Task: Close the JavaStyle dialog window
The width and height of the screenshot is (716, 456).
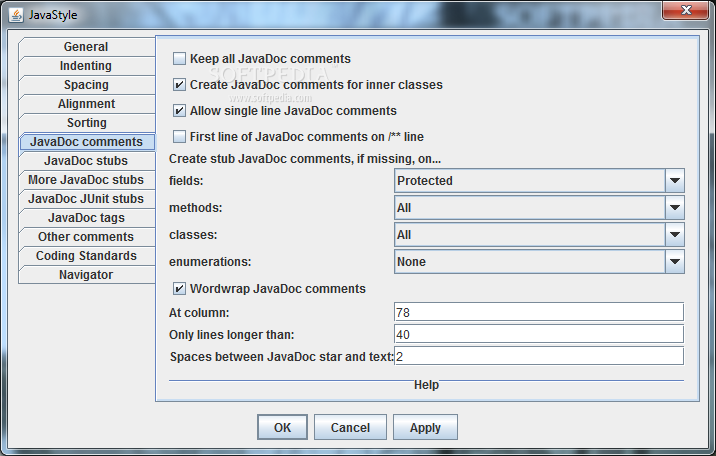Action: pos(685,10)
